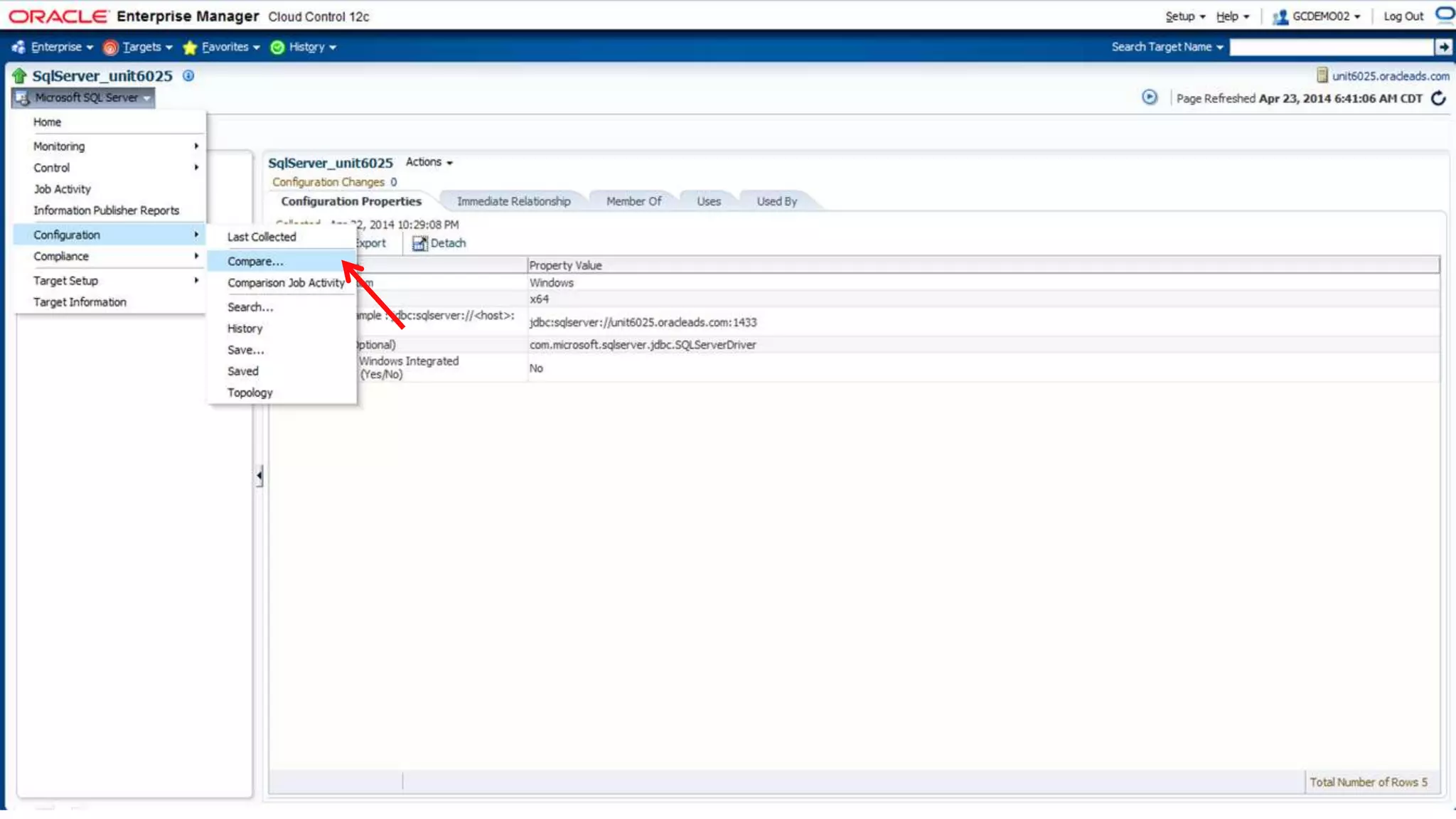The height and width of the screenshot is (819, 1456).
Task: Switch to Configuration Properties tab
Action: [351, 201]
